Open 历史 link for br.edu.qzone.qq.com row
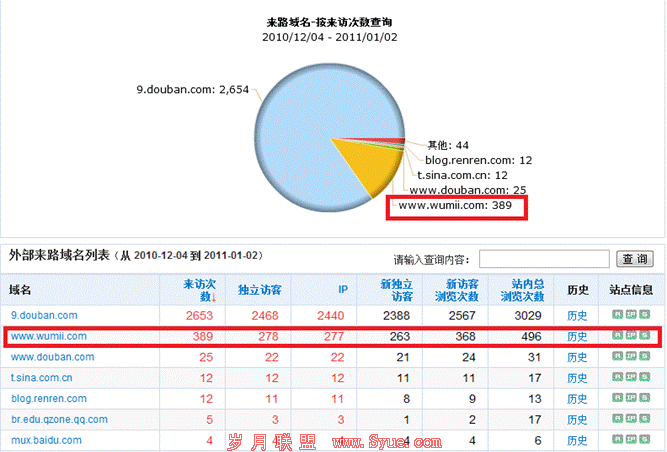This screenshot has width=667, height=452. (577, 420)
